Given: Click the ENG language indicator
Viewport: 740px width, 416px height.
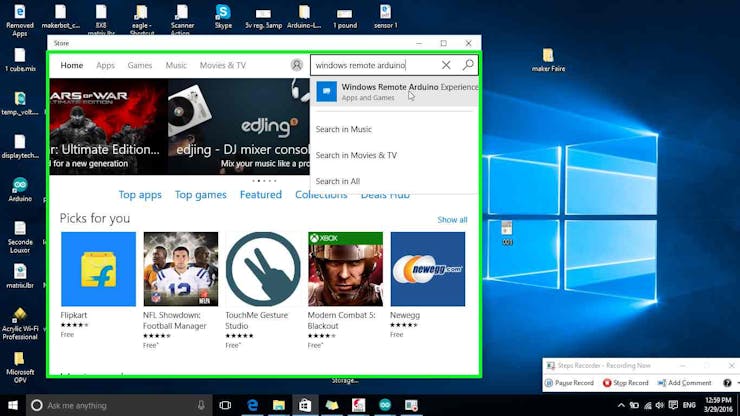Looking at the screenshot, I should click(x=689, y=405).
